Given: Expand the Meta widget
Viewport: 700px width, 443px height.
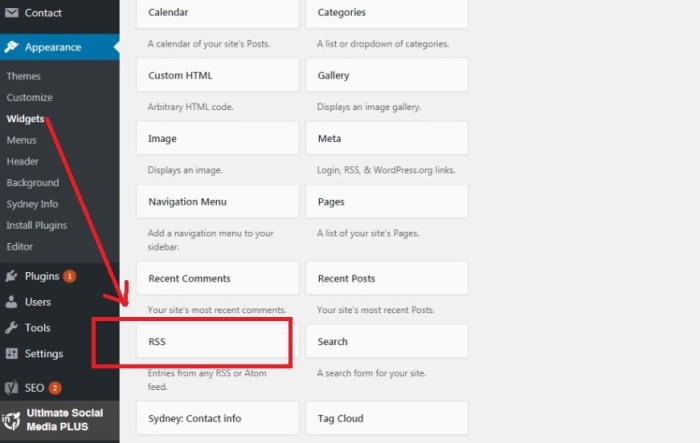Looking at the screenshot, I should (387, 138).
